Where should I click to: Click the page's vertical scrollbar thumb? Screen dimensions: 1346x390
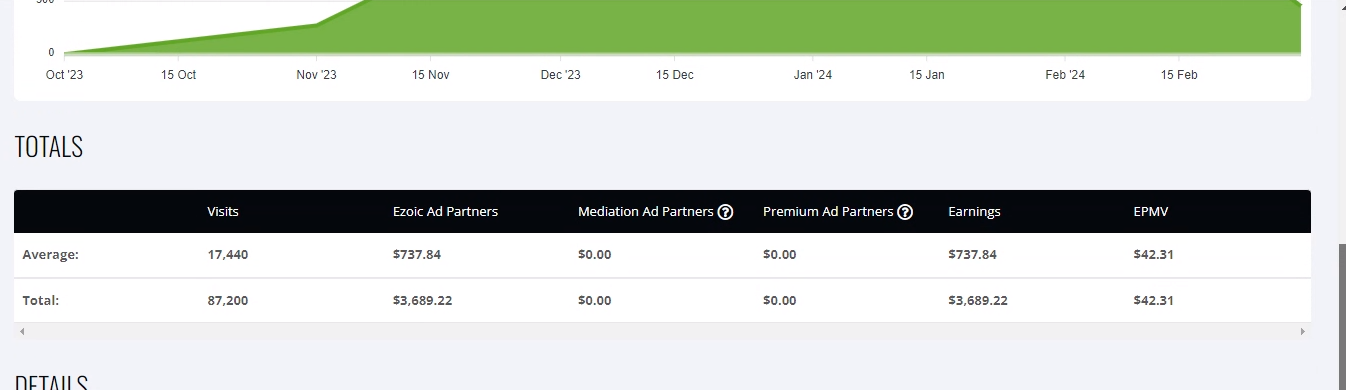coord(1340,316)
